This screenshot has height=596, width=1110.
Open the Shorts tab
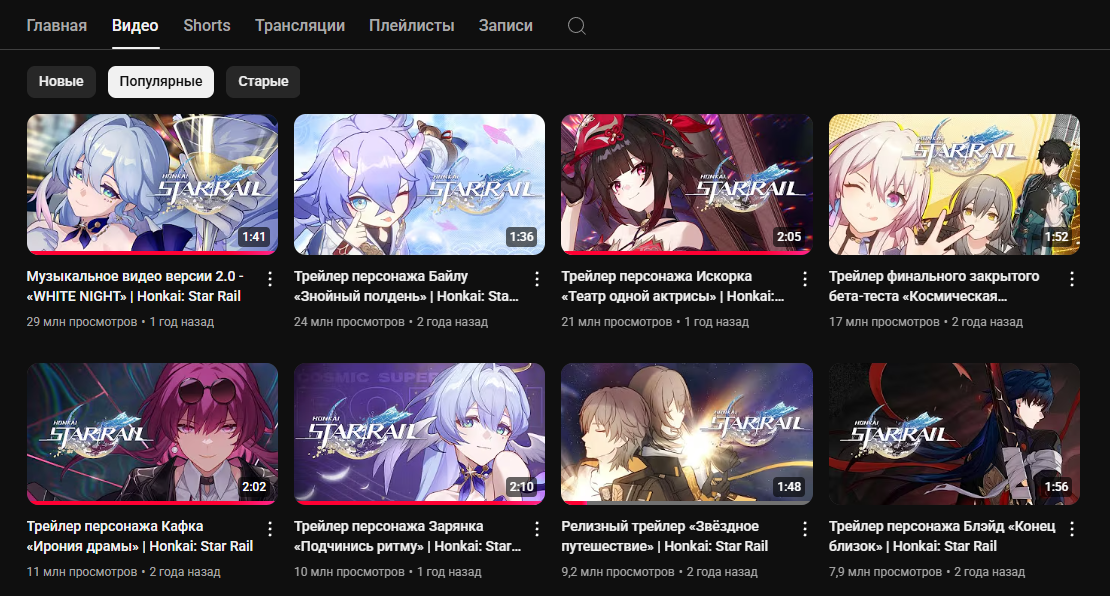pyautogui.click(x=207, y=25)
